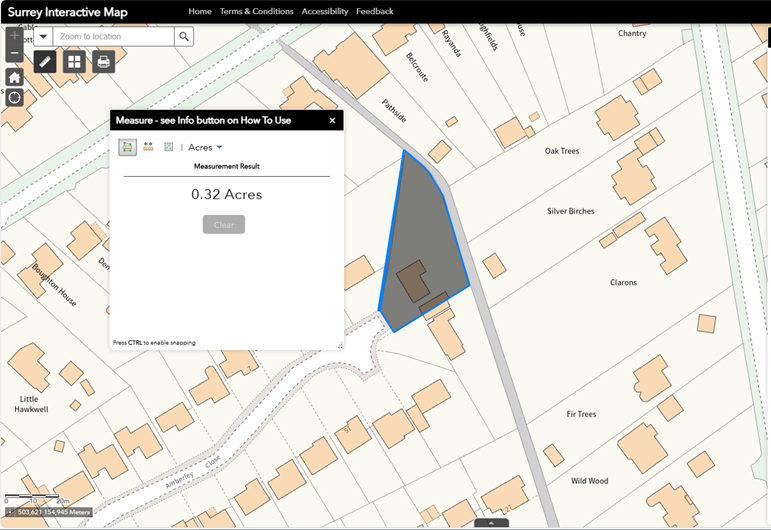Open the Accessibility menu item
771x530 pixels.
325,11
